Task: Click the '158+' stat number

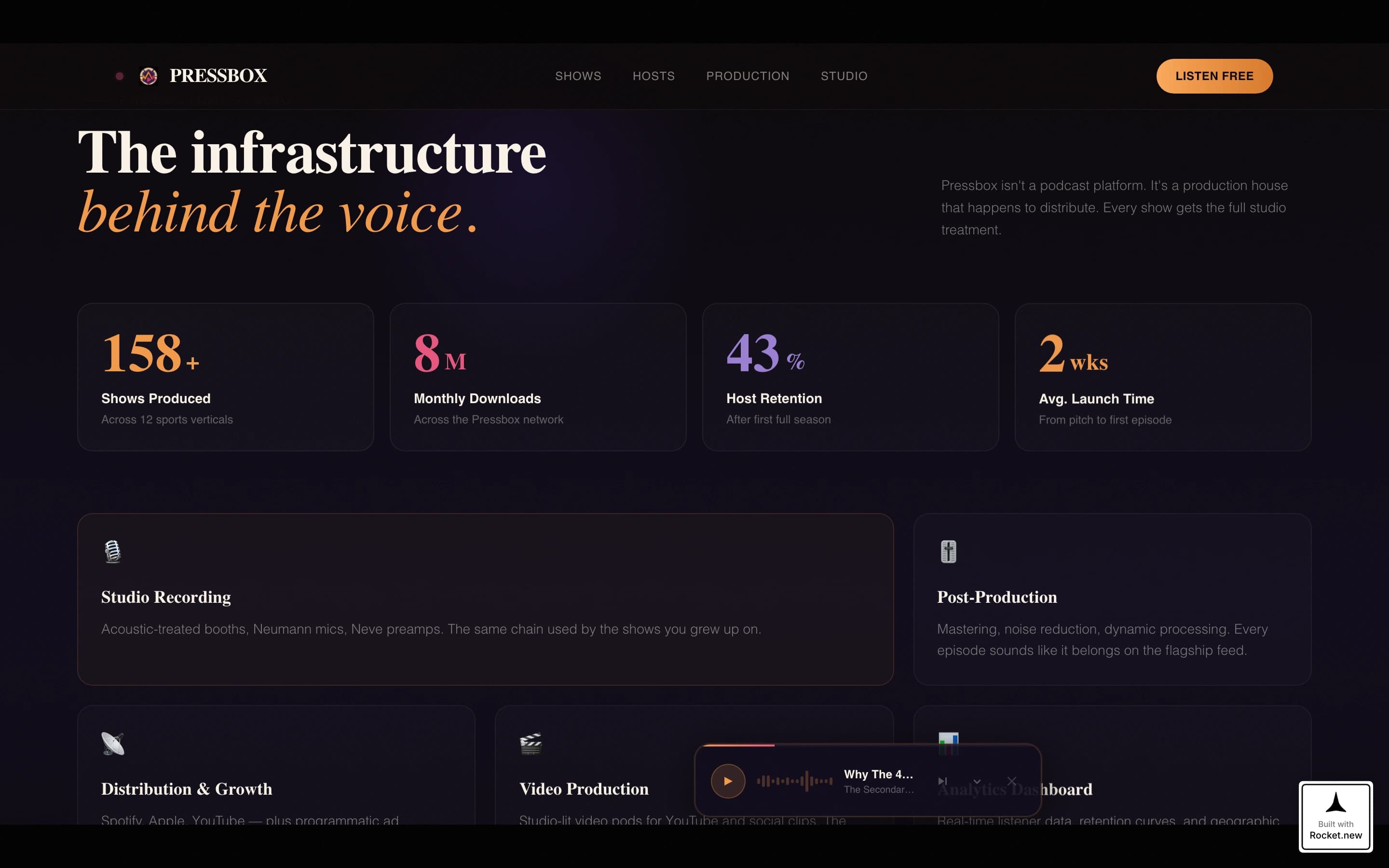Action: (150, 353)
